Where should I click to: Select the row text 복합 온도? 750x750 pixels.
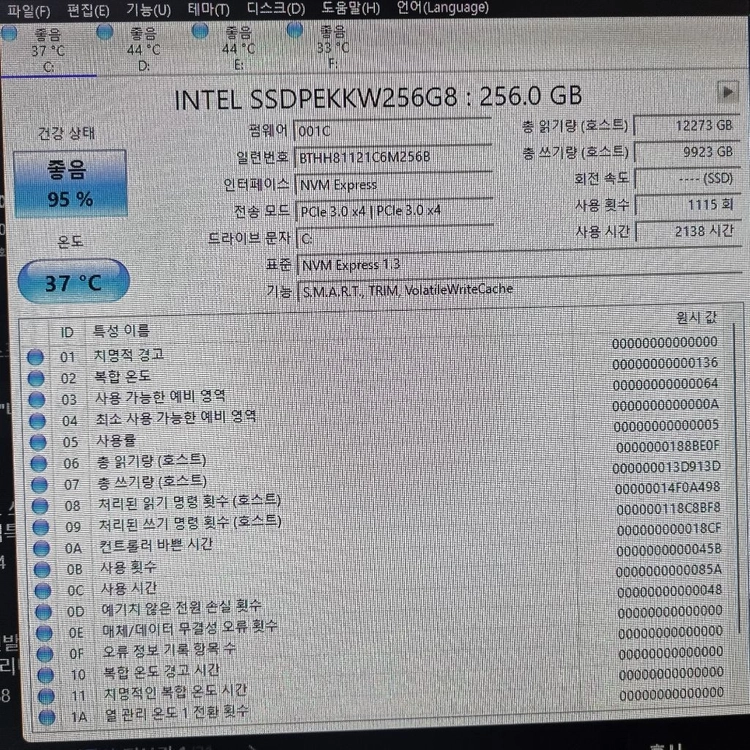[x=122, y=376]
